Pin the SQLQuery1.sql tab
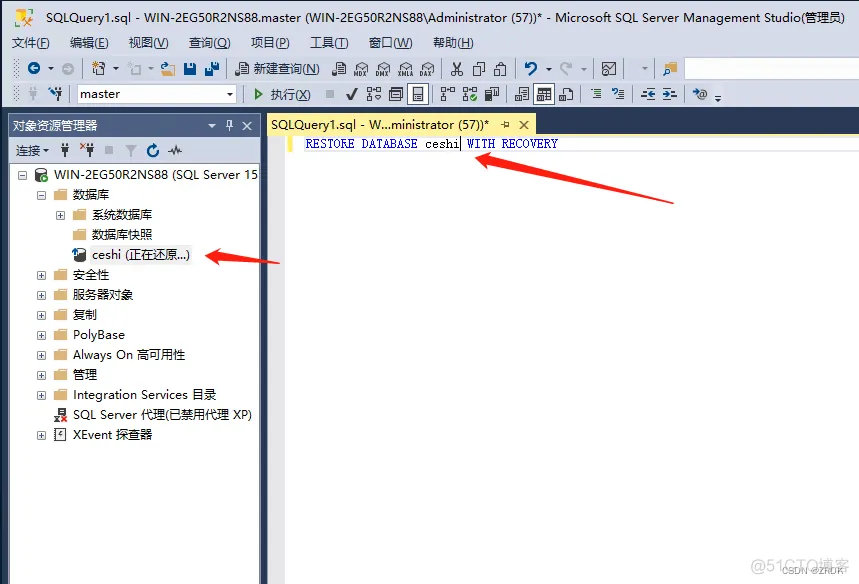The height and width of the screenshot is (584, 859). 505,125
